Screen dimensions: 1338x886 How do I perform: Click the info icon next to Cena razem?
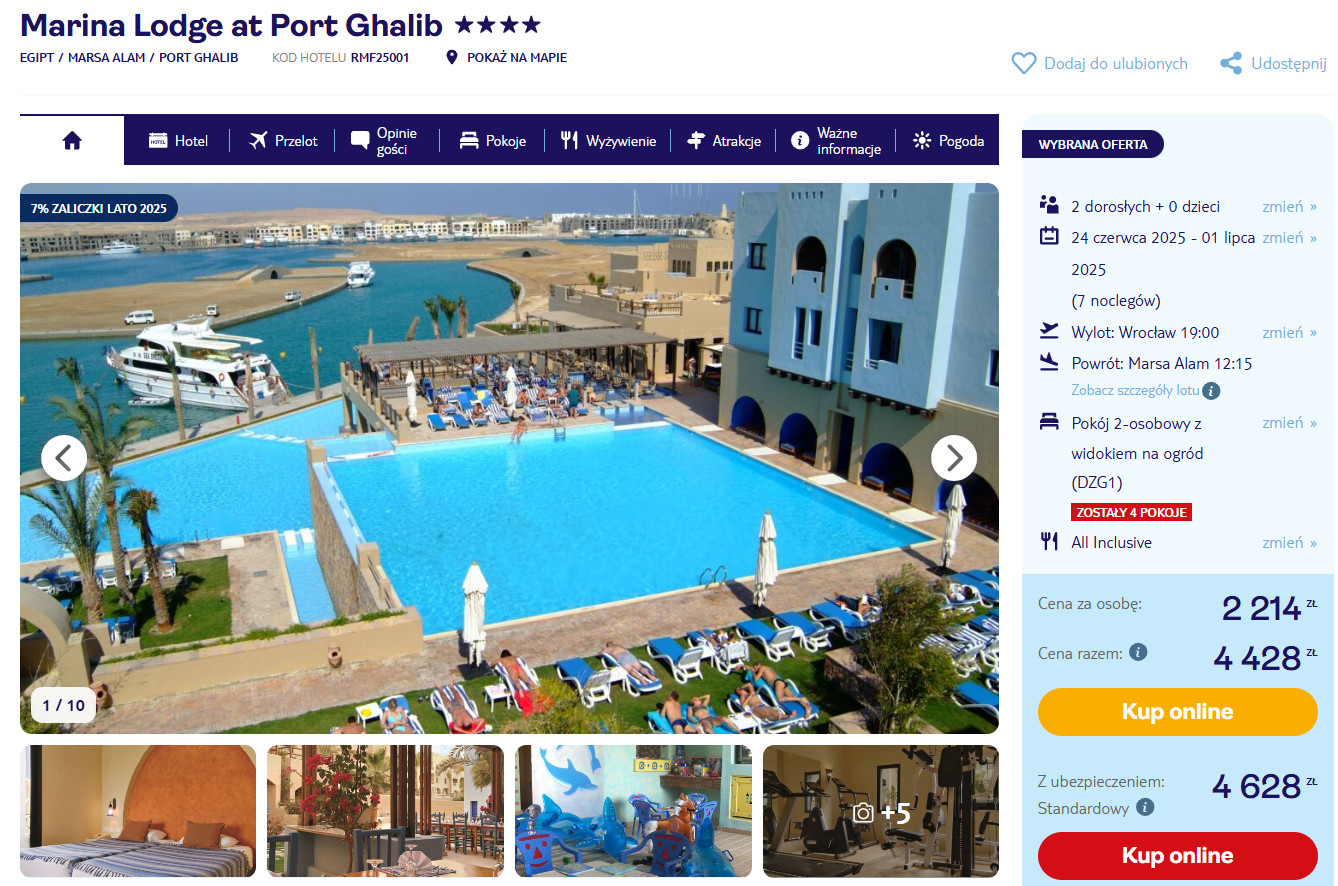[1138, 652]
